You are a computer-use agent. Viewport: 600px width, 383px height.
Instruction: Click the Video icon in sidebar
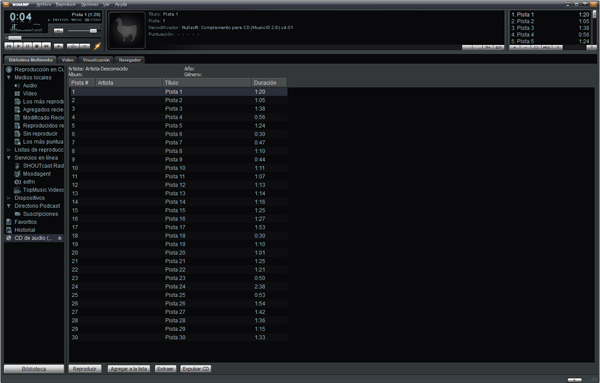[x=17, y=93]
